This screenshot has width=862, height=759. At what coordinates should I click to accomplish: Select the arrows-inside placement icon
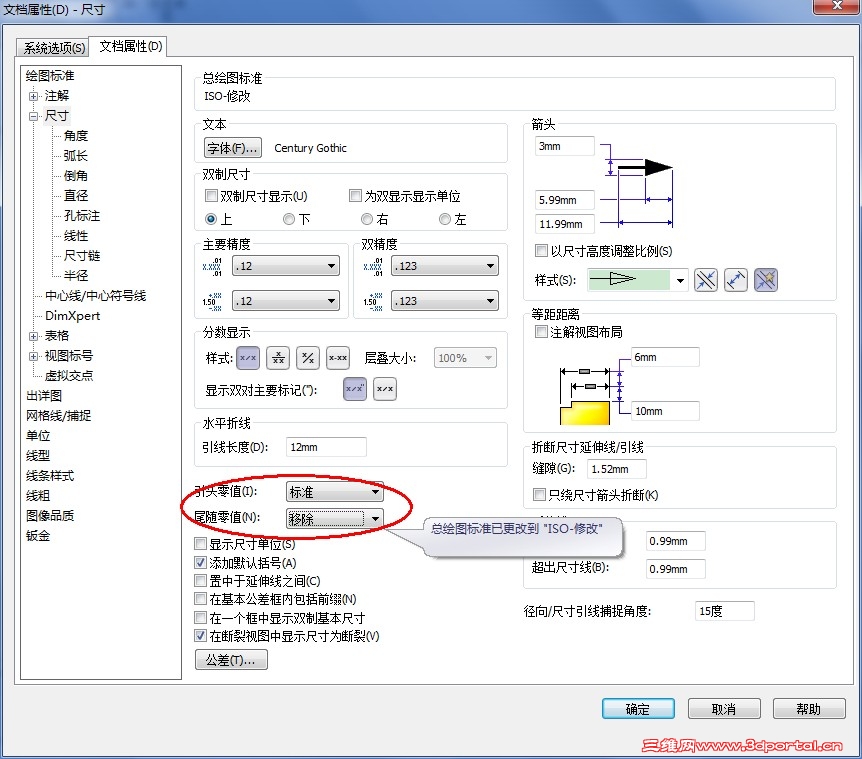[736, 280]
